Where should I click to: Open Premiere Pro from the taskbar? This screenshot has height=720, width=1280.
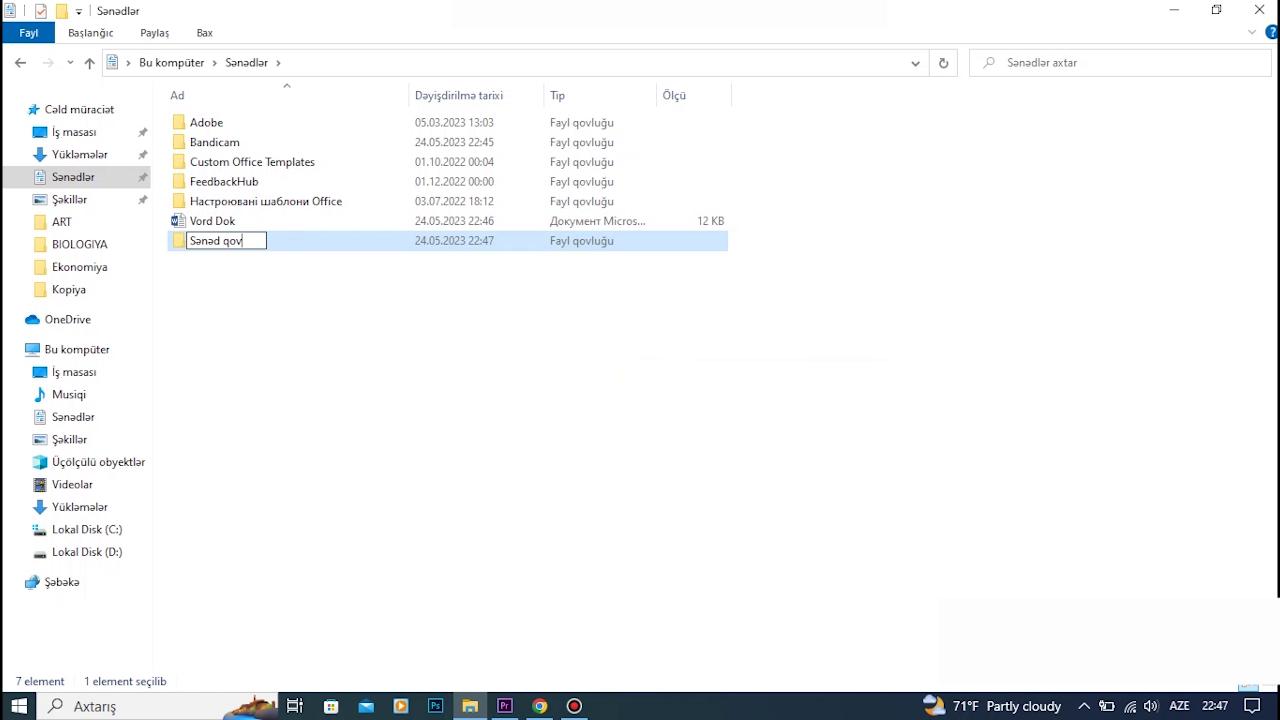pyautogui.click(x=505, y=706)
